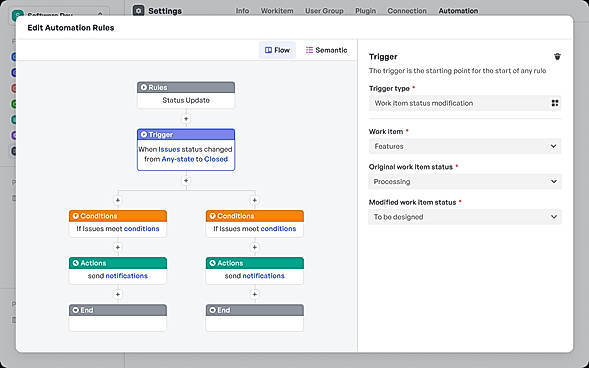The width and height of the screenshot is (589, 368).
Task: Click the Flow view icon
Action: [268, 50]
